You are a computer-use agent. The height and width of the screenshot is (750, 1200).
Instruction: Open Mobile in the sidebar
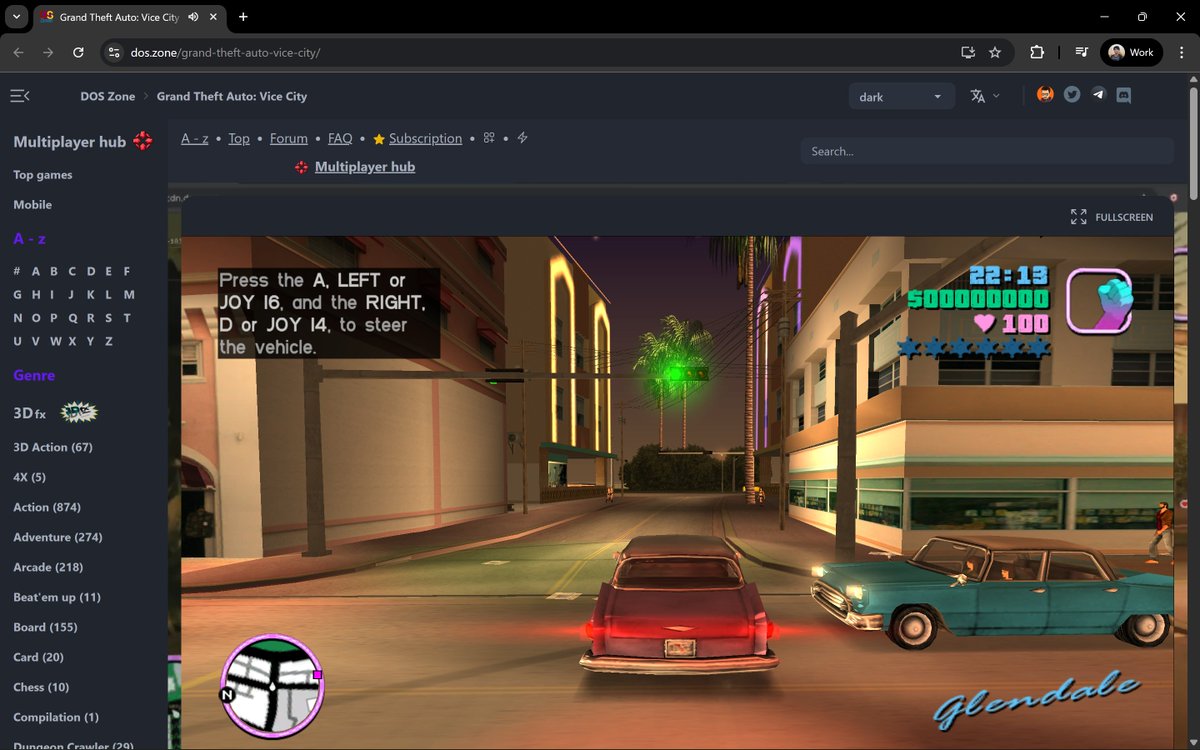tap(33, 205)
